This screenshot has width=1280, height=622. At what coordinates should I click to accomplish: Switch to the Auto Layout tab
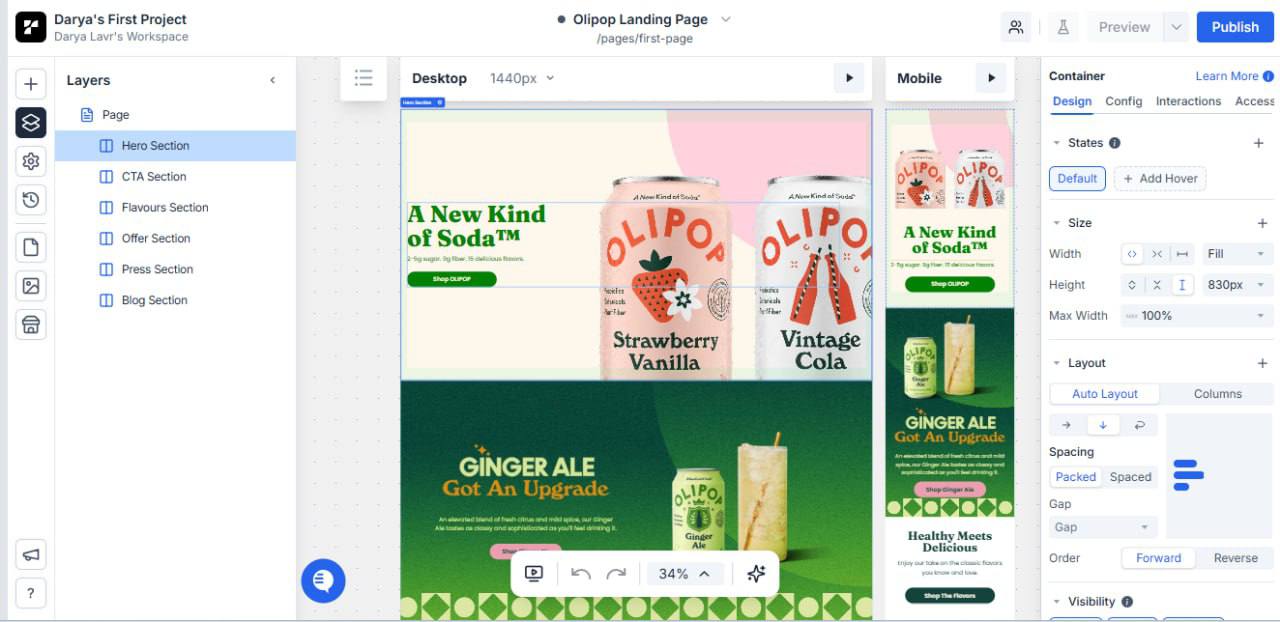pos(1105,394)
